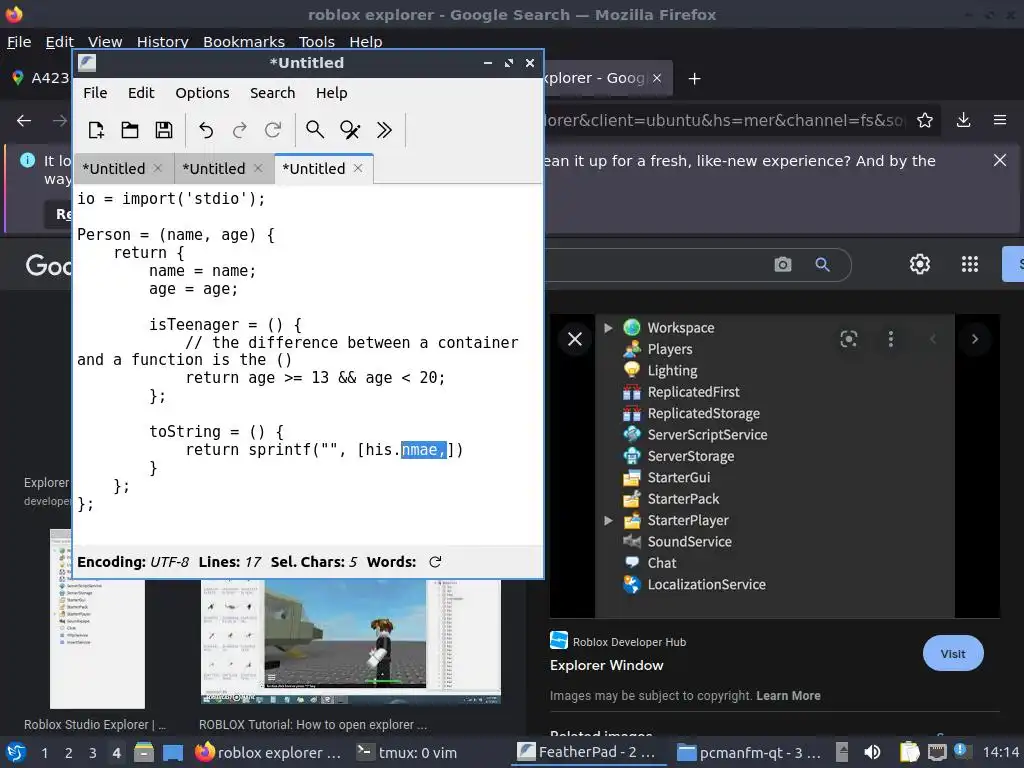This screenshot has width=1024, height=768.
Task: Open FeatherPad's File menu
Action: [95, 93]
